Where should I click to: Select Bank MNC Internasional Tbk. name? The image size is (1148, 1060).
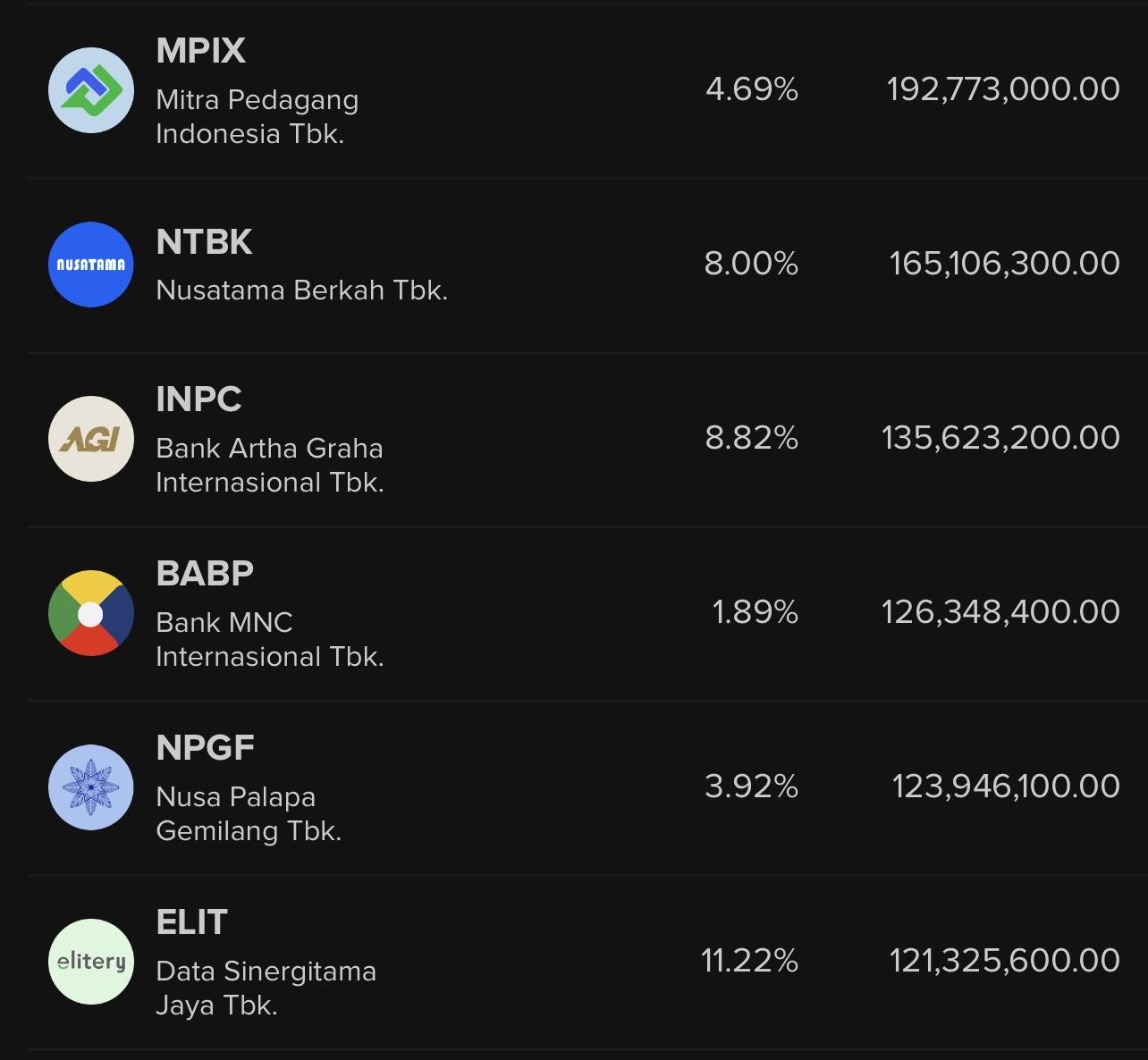pos(270,639)
